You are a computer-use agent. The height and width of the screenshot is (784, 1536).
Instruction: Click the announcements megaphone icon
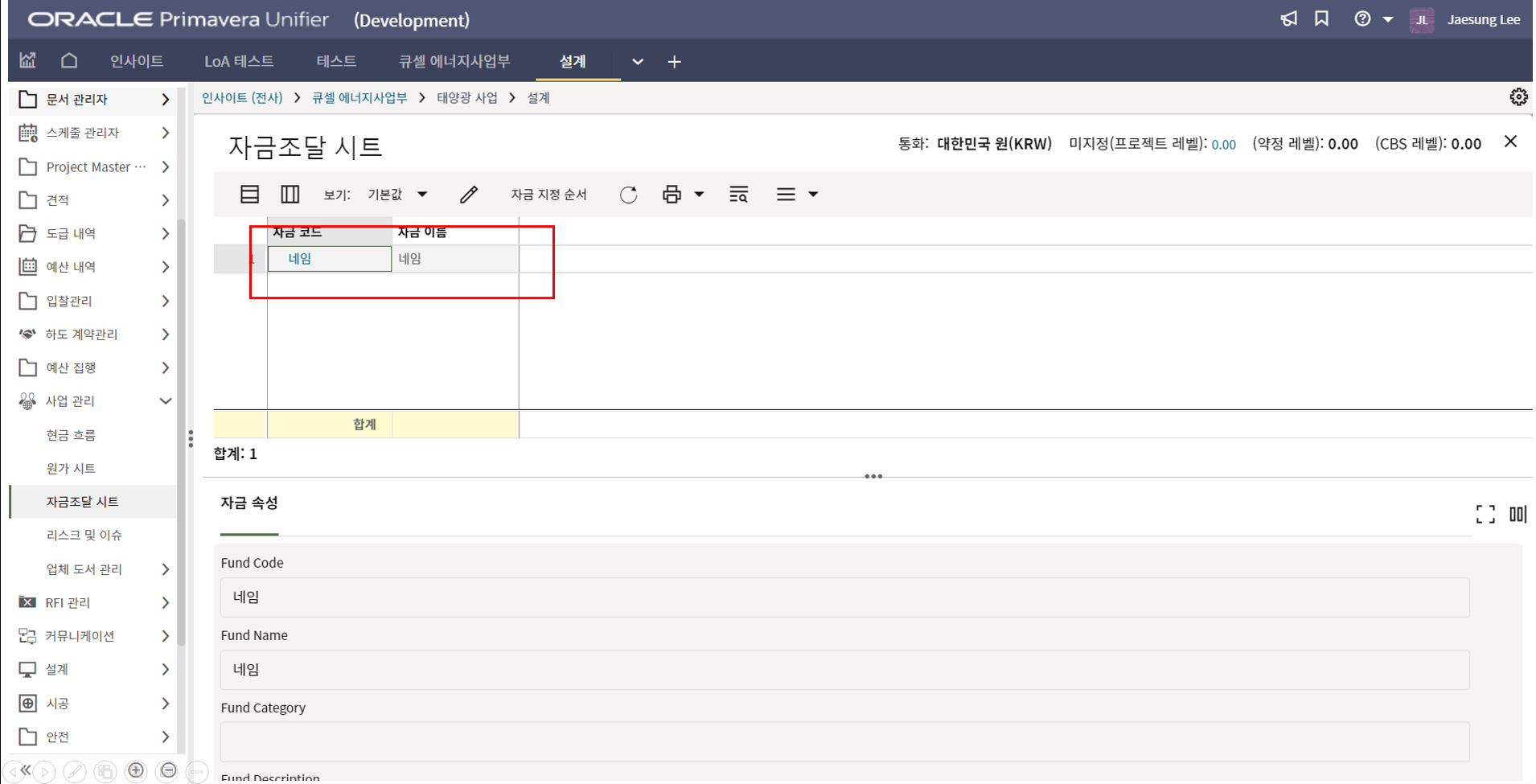[1288, 19]
